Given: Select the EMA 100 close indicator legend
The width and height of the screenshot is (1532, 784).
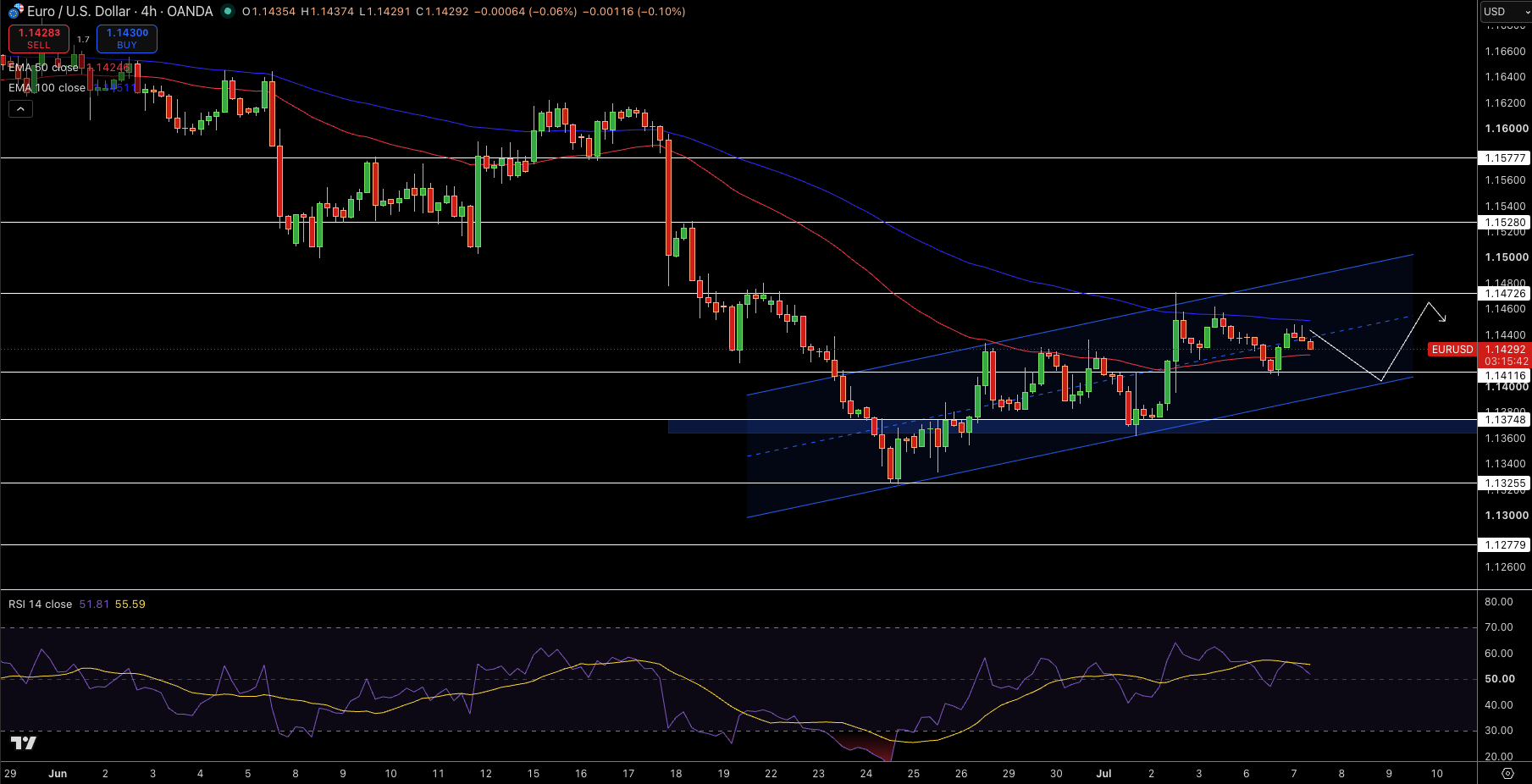Looking at the screenshot, I should (x=47, y=88).
